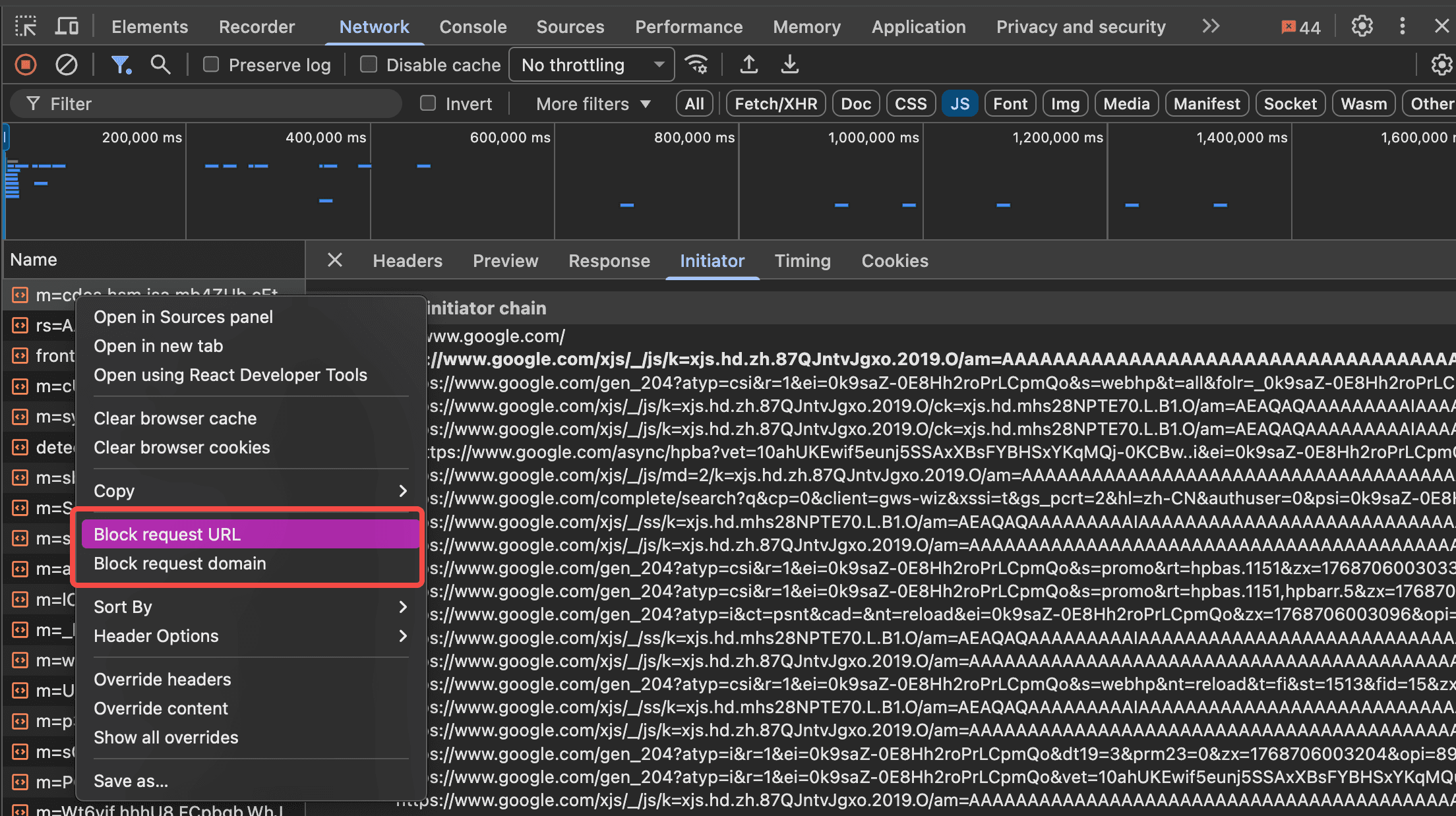Screen dimensions: 1456x816
Task: Stop recording network log
Action: (x=25, y=64)
